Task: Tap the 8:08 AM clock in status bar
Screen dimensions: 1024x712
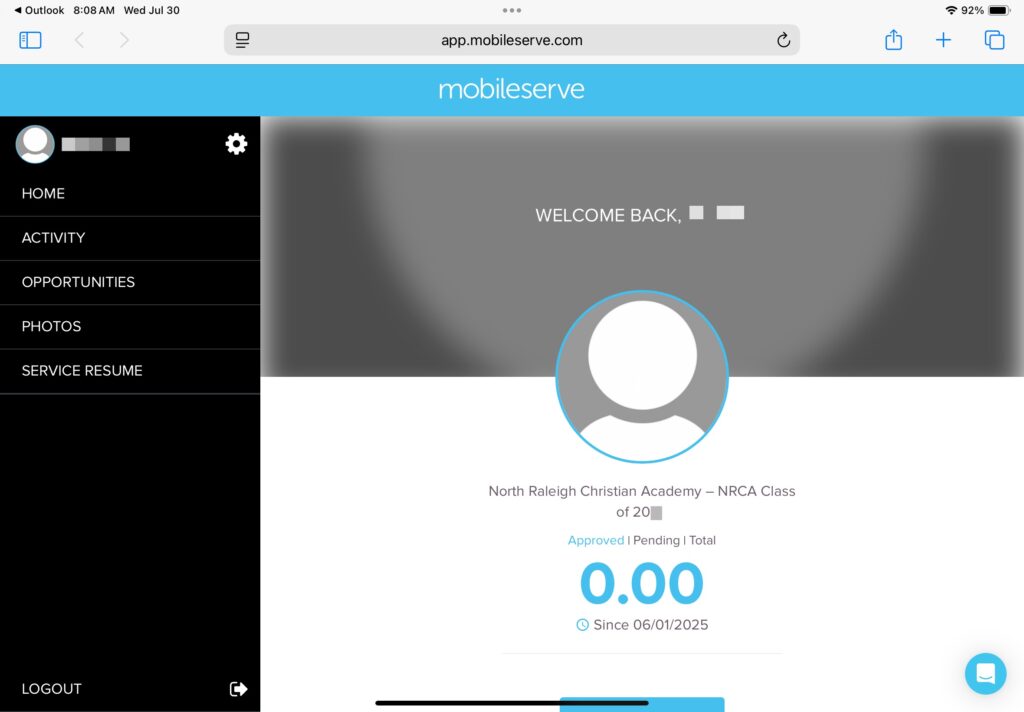Action: 93,10
